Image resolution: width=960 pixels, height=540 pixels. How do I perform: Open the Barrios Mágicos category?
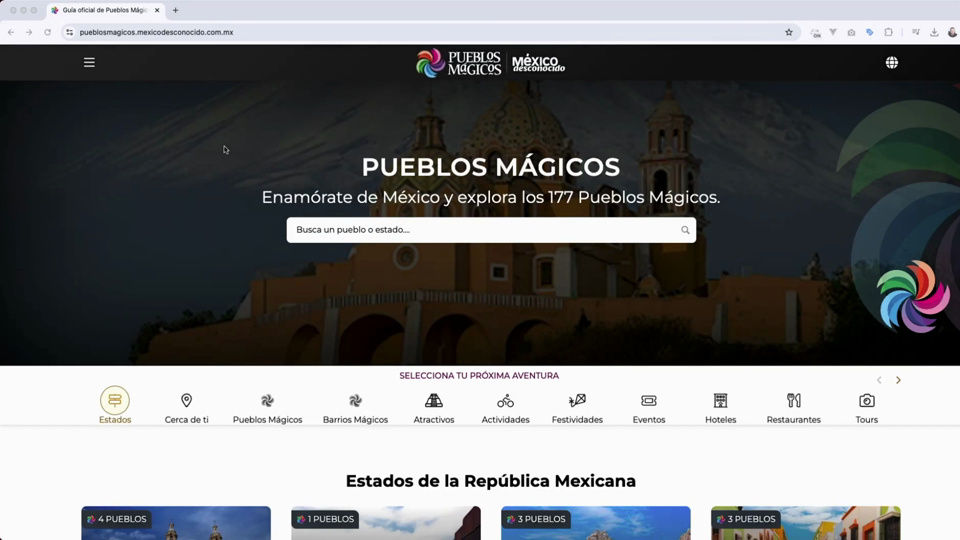coord(355,407)
